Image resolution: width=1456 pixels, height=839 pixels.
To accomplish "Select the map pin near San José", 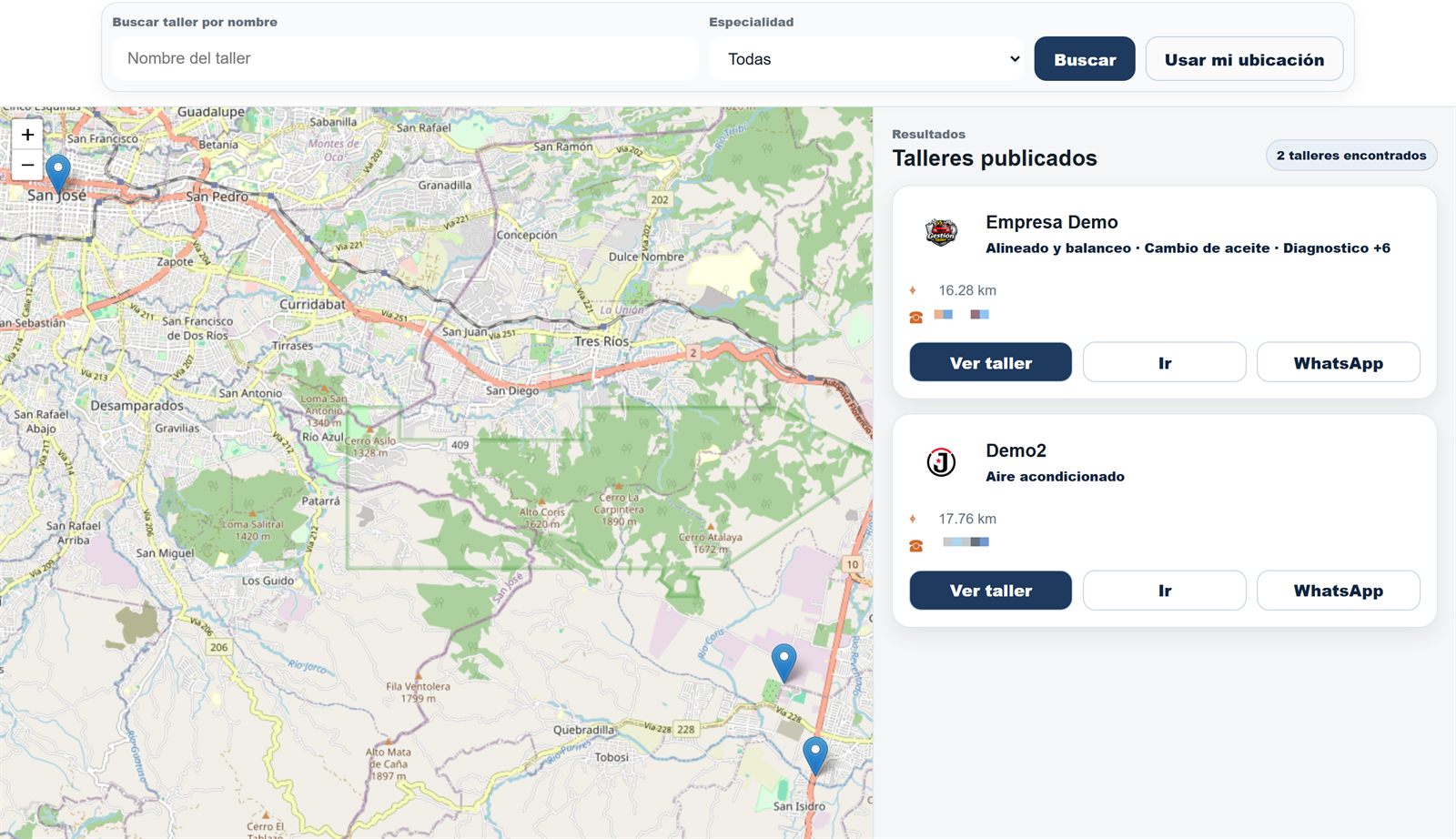I will [x=58, y=173].
